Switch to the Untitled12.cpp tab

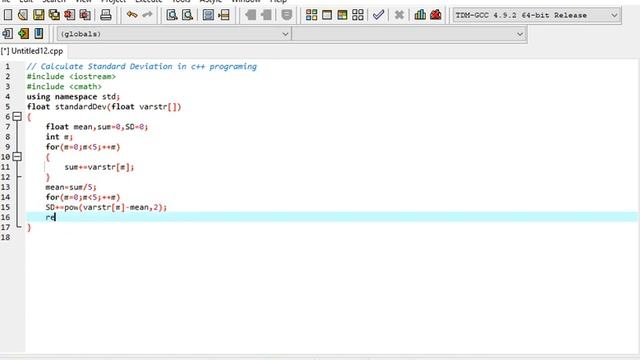coord(32,51)
